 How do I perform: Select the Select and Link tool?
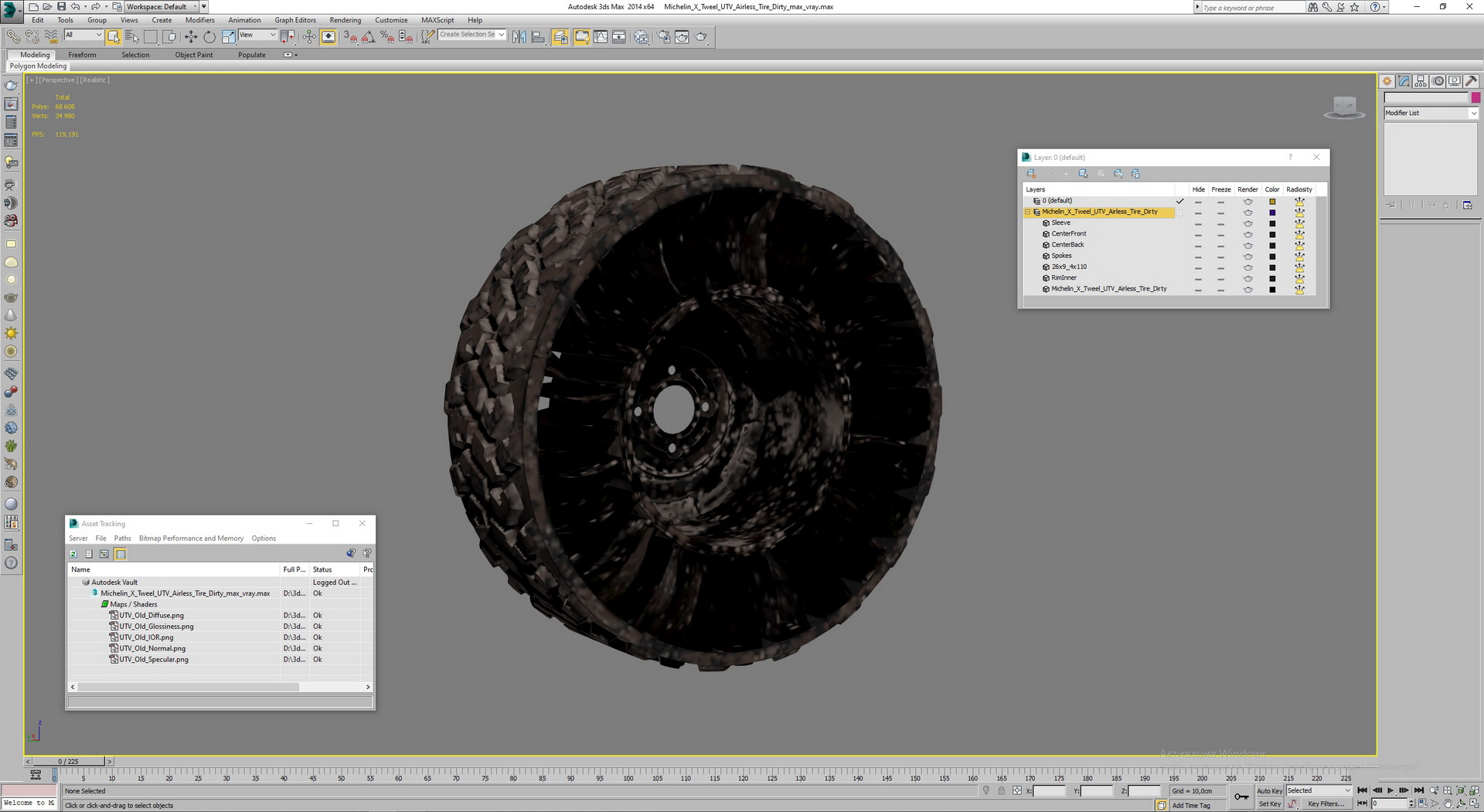pos(13,36)
